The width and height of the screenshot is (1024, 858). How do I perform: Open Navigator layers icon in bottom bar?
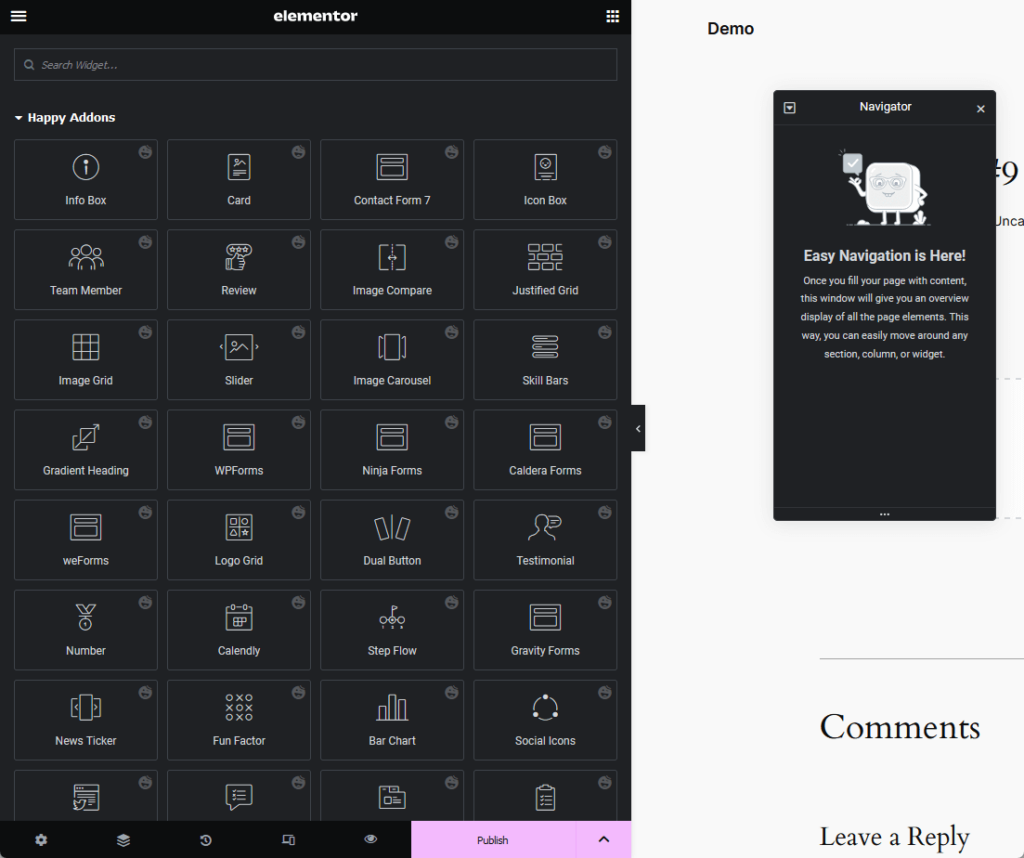pos(123,840)
